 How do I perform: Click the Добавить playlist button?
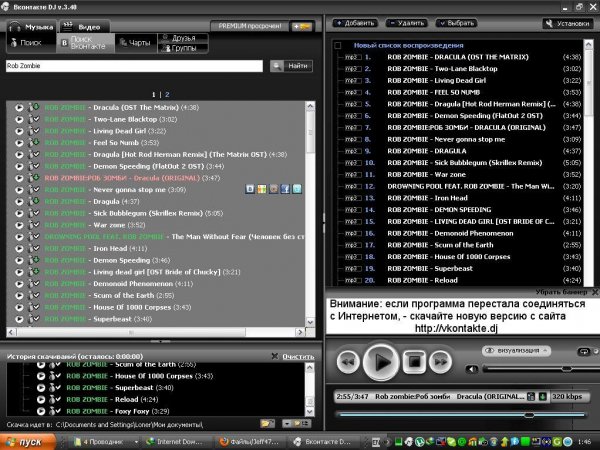point(355,23)
